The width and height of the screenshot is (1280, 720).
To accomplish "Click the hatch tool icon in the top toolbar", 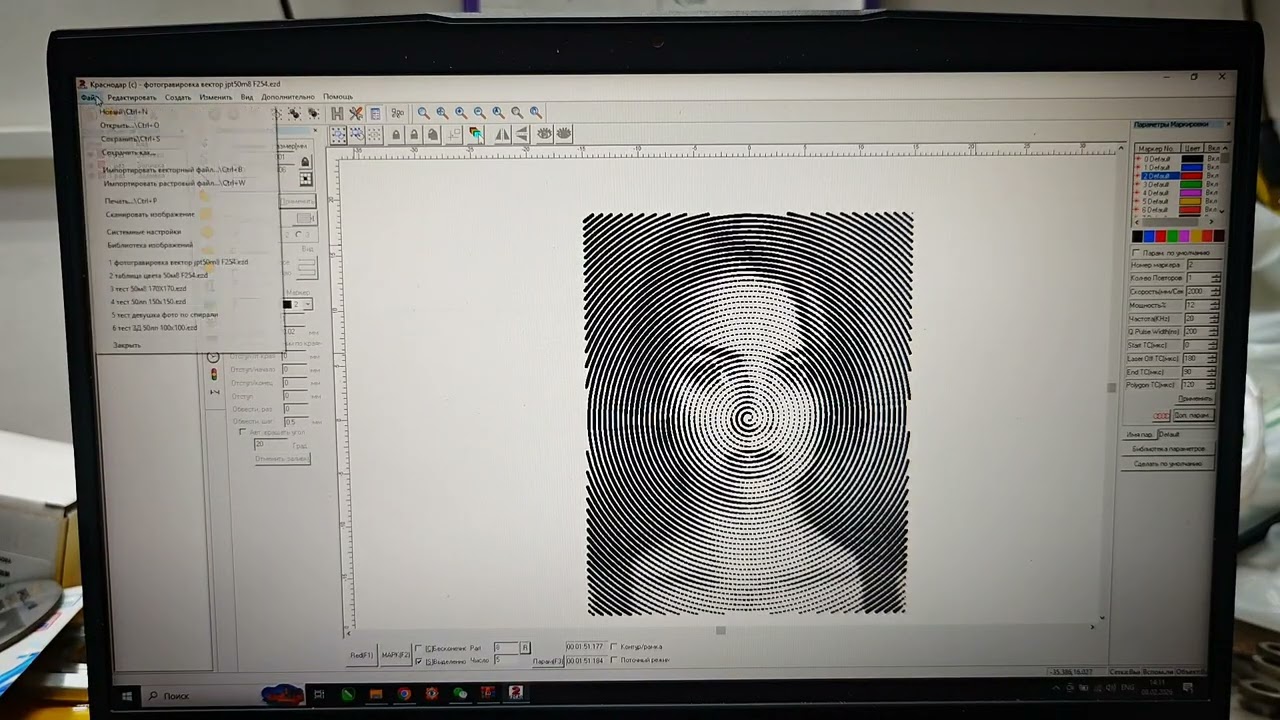I will (x=337, y=114).
